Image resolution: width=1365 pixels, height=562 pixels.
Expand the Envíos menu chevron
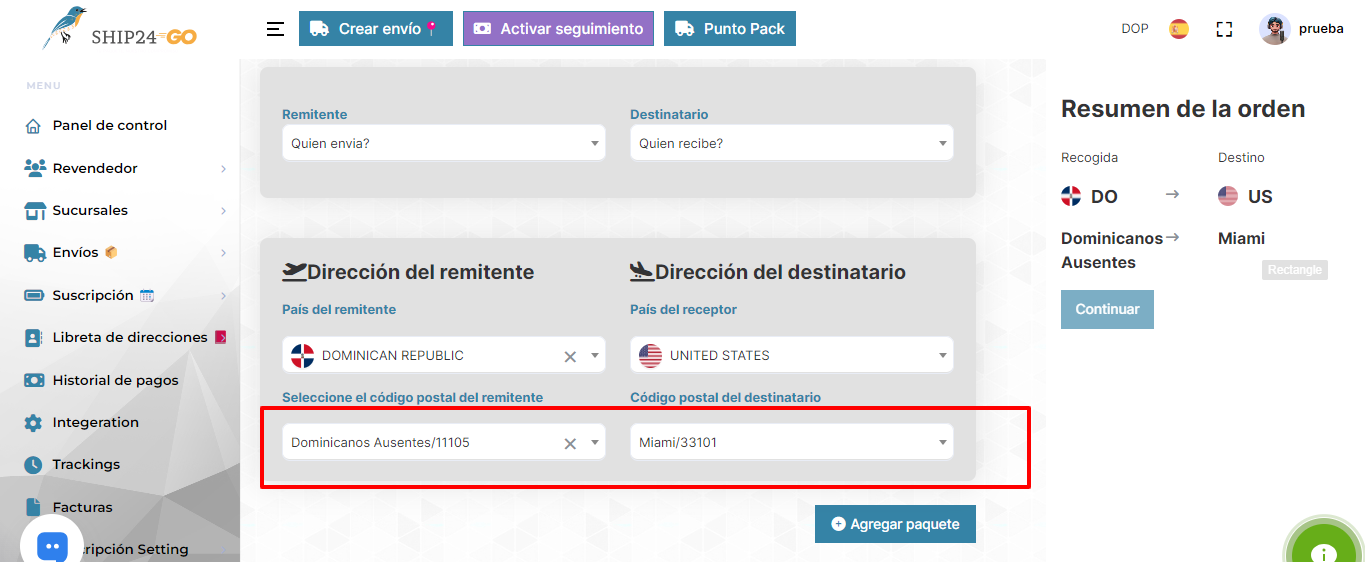point(224,253)
